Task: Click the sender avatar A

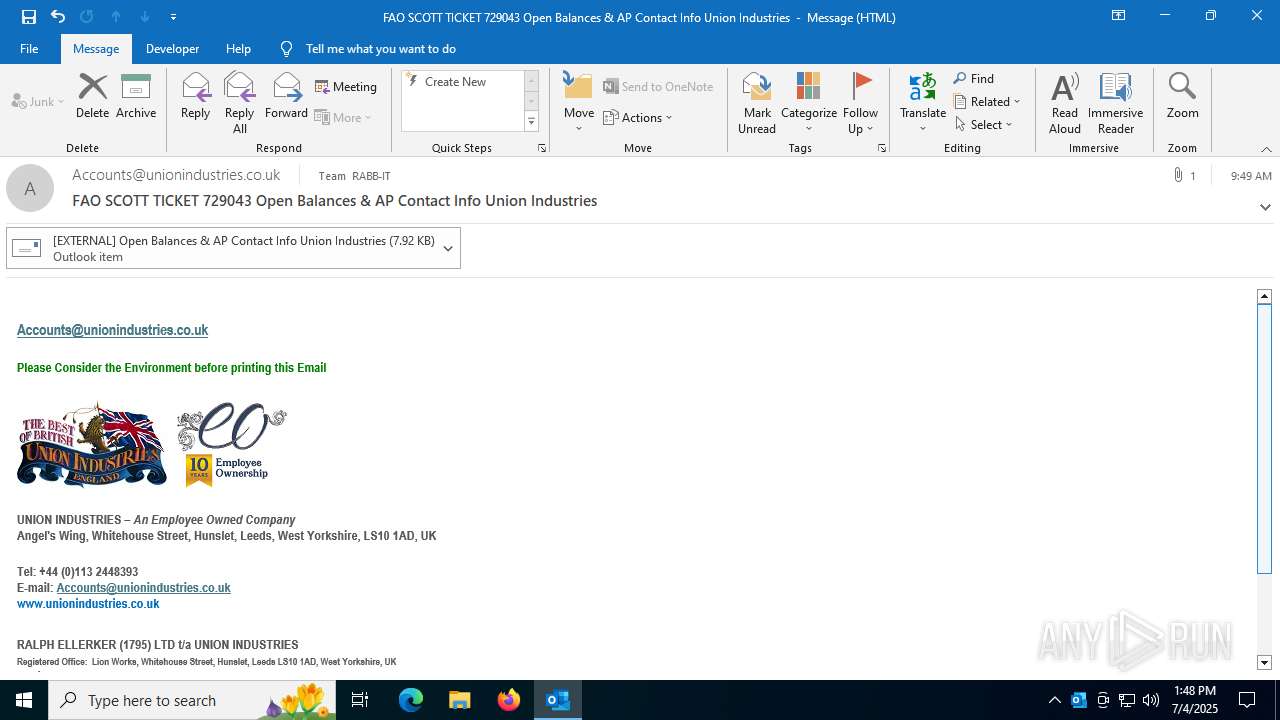Action: pyautogui.click(x=30, y=188)
